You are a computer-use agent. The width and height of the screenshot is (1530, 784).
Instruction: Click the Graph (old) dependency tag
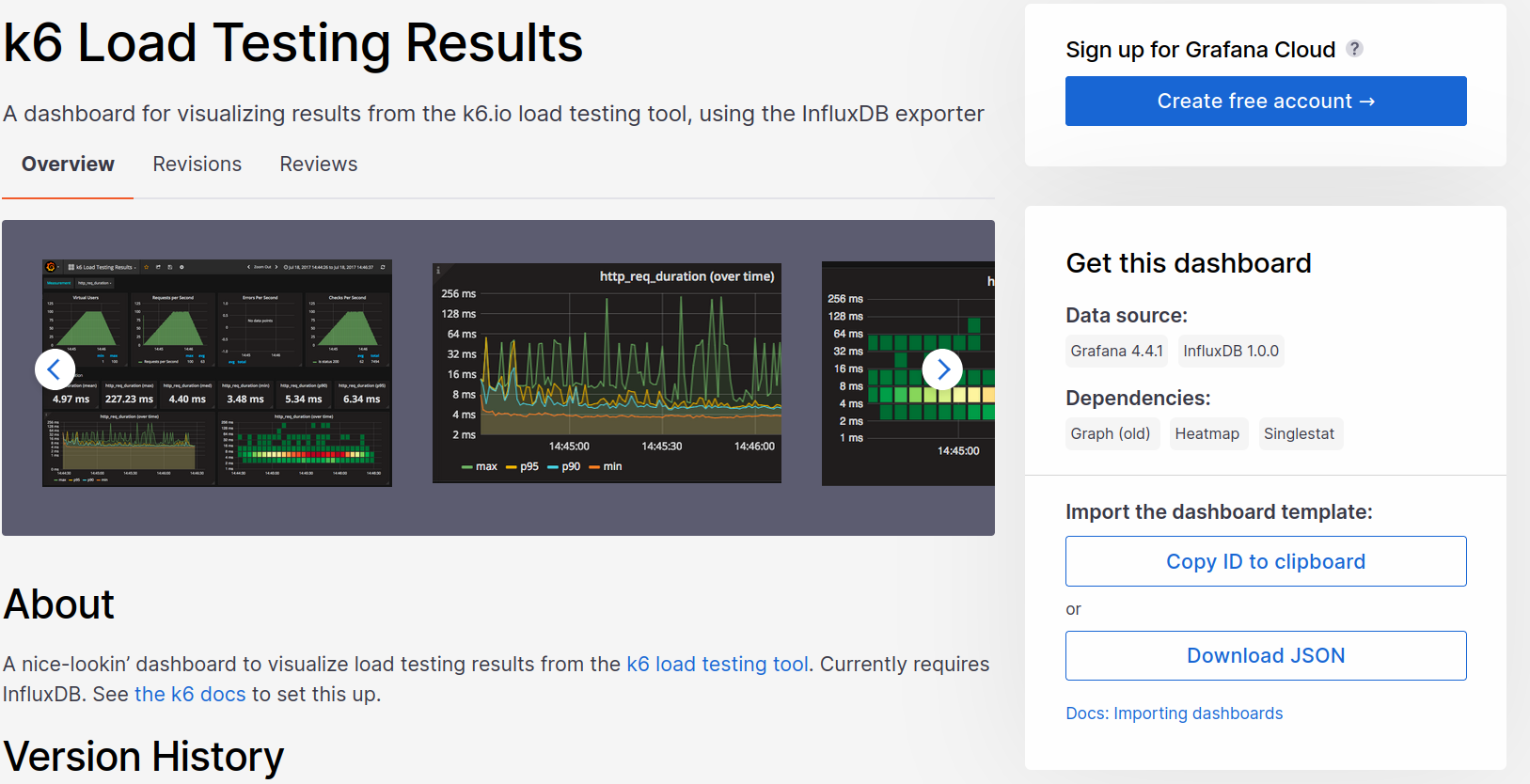click(x=1111, y=434)
